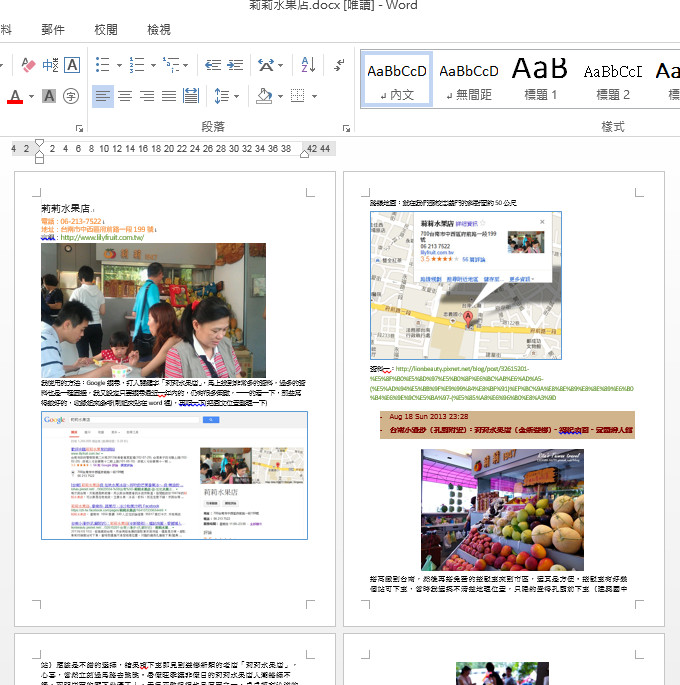Toggle character shading gray A button
Image resolution: width=680 pixels, height=685 pixels.
coord(49,96)
